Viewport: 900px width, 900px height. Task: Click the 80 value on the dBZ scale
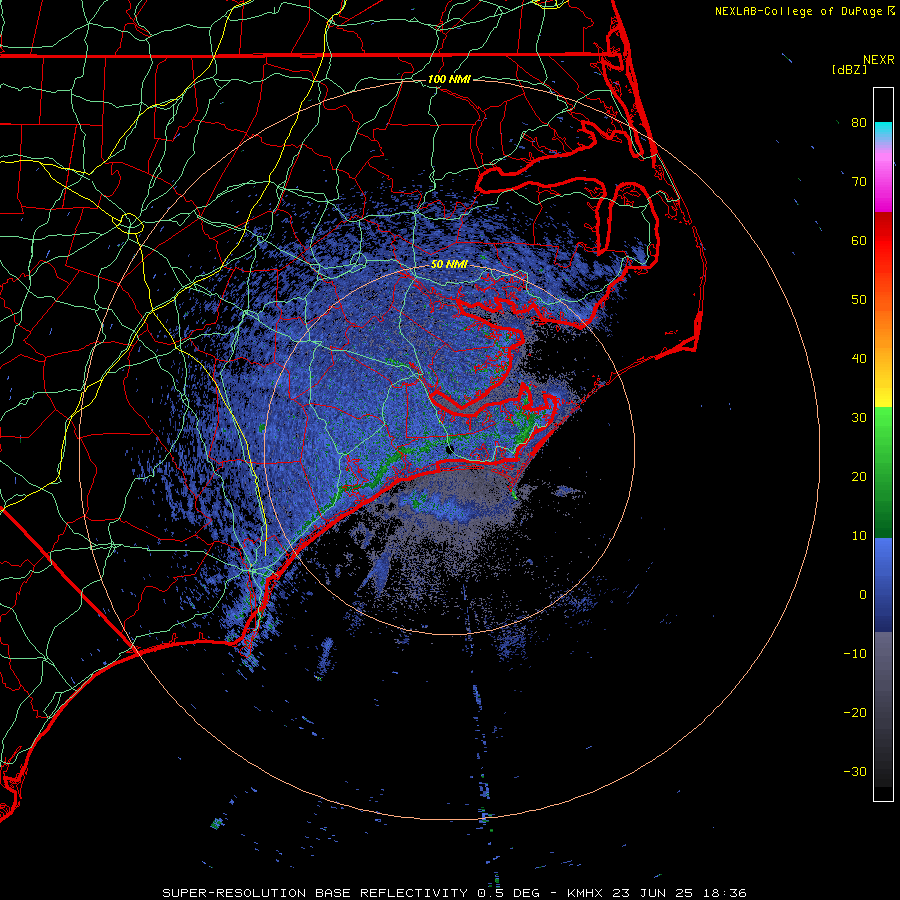859,122
